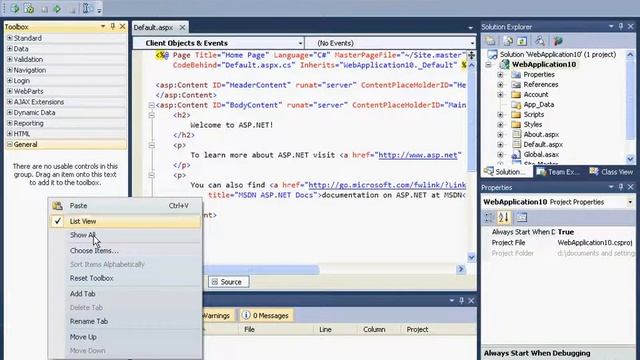This screenshot has height=360, width=640.
Task: Select Show All in the context menu
Action: [x=125, y=235]
